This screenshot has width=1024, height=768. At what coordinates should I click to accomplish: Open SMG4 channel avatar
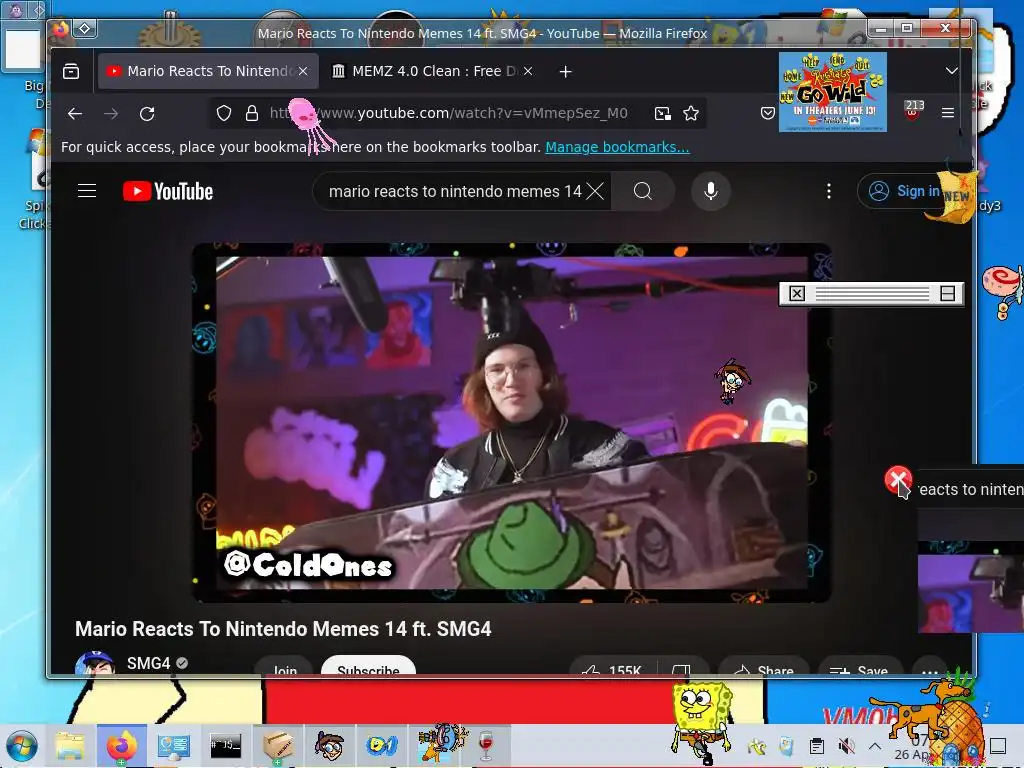pyautogui.click(x=95, y=664)
